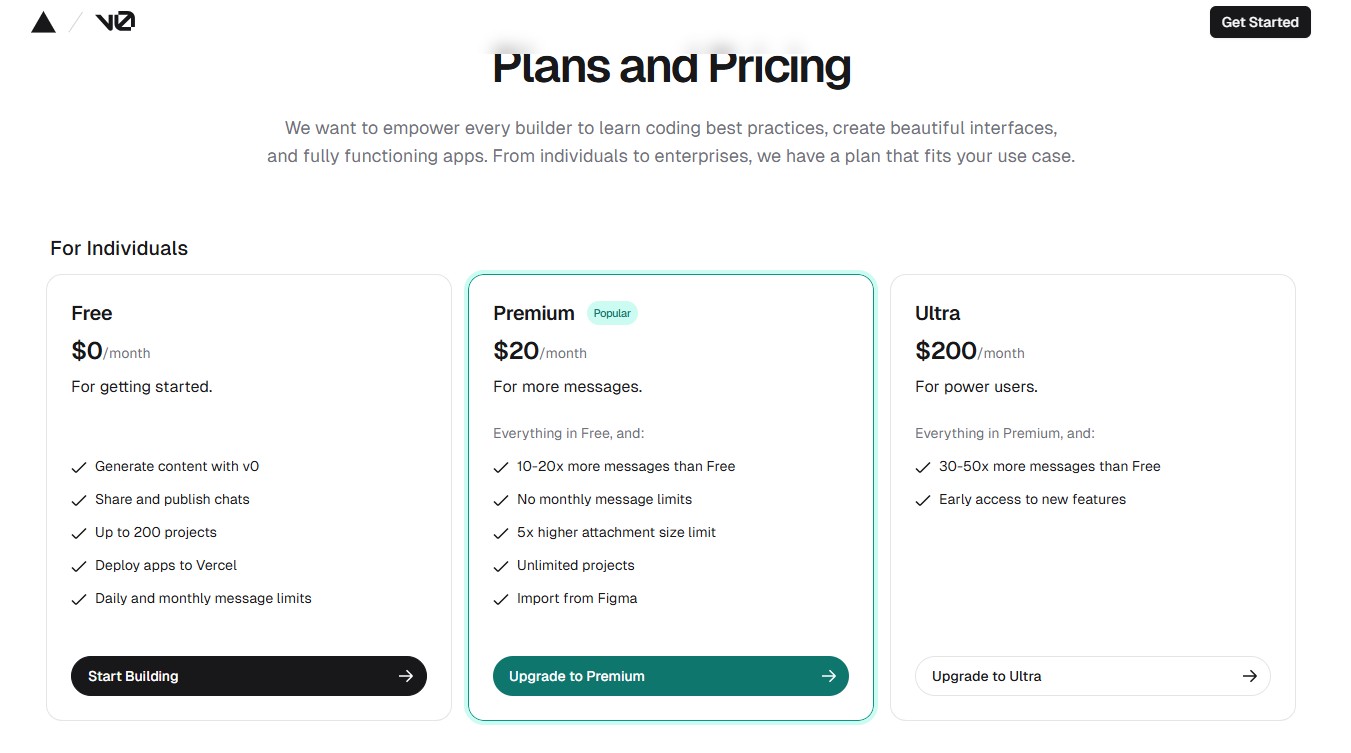Click the For Individuals section heading
This screenshot has width=1351, height=753.
tap(119, 248)
